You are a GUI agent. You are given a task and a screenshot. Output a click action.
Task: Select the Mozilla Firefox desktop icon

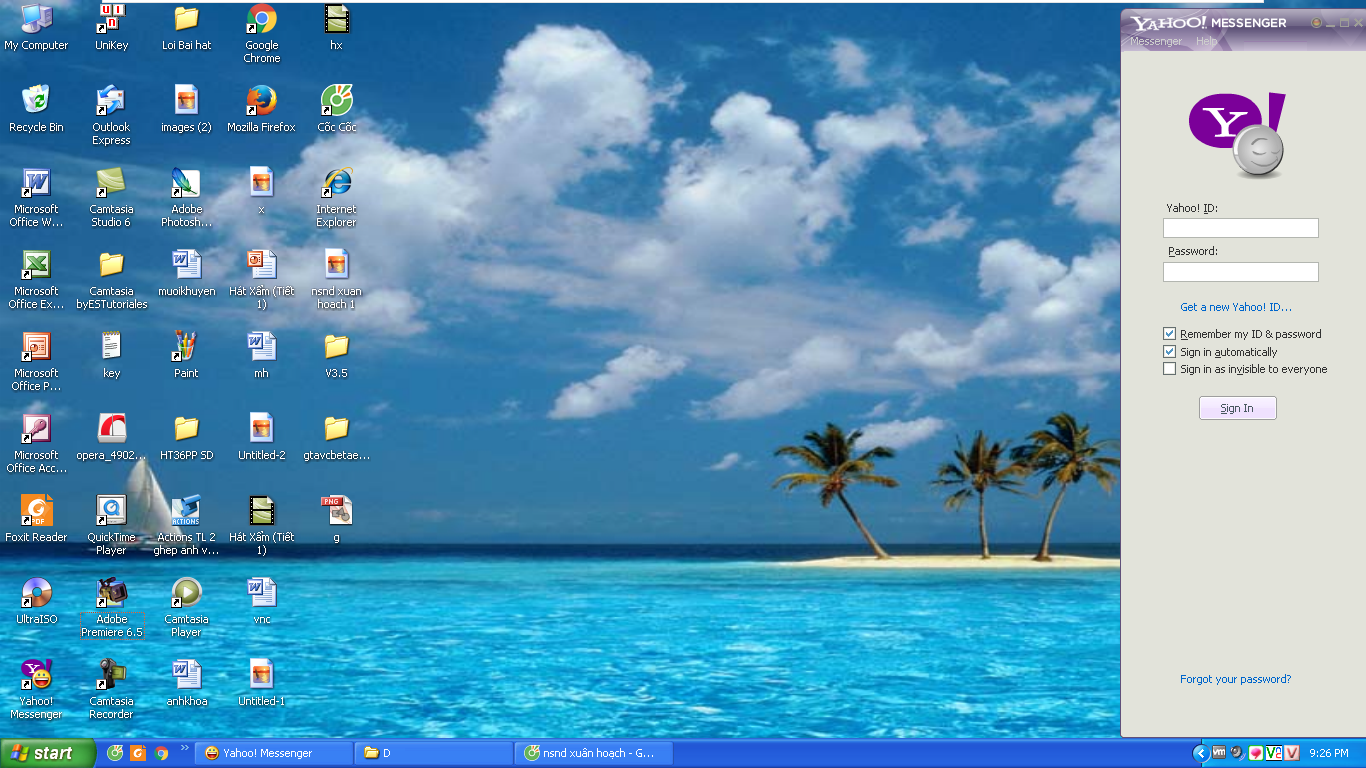coord(261,110)
